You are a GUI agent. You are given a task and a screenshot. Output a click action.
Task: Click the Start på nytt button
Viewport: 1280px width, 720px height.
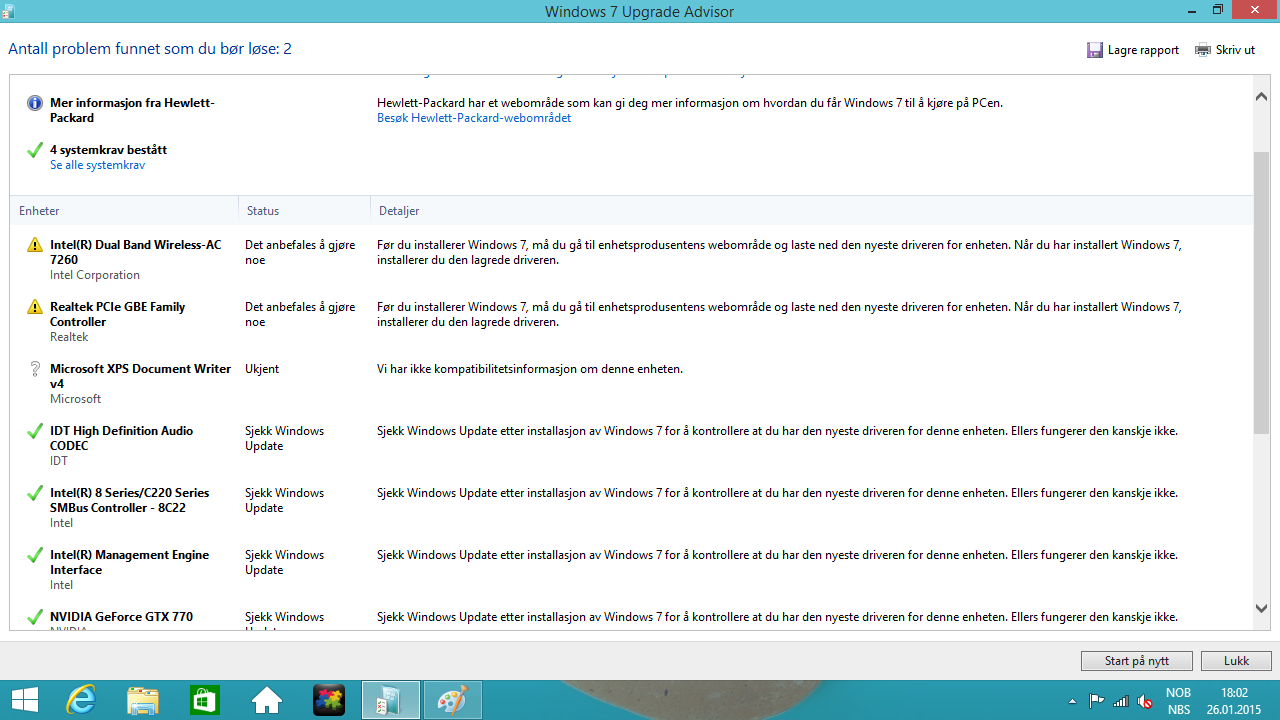1137,661
